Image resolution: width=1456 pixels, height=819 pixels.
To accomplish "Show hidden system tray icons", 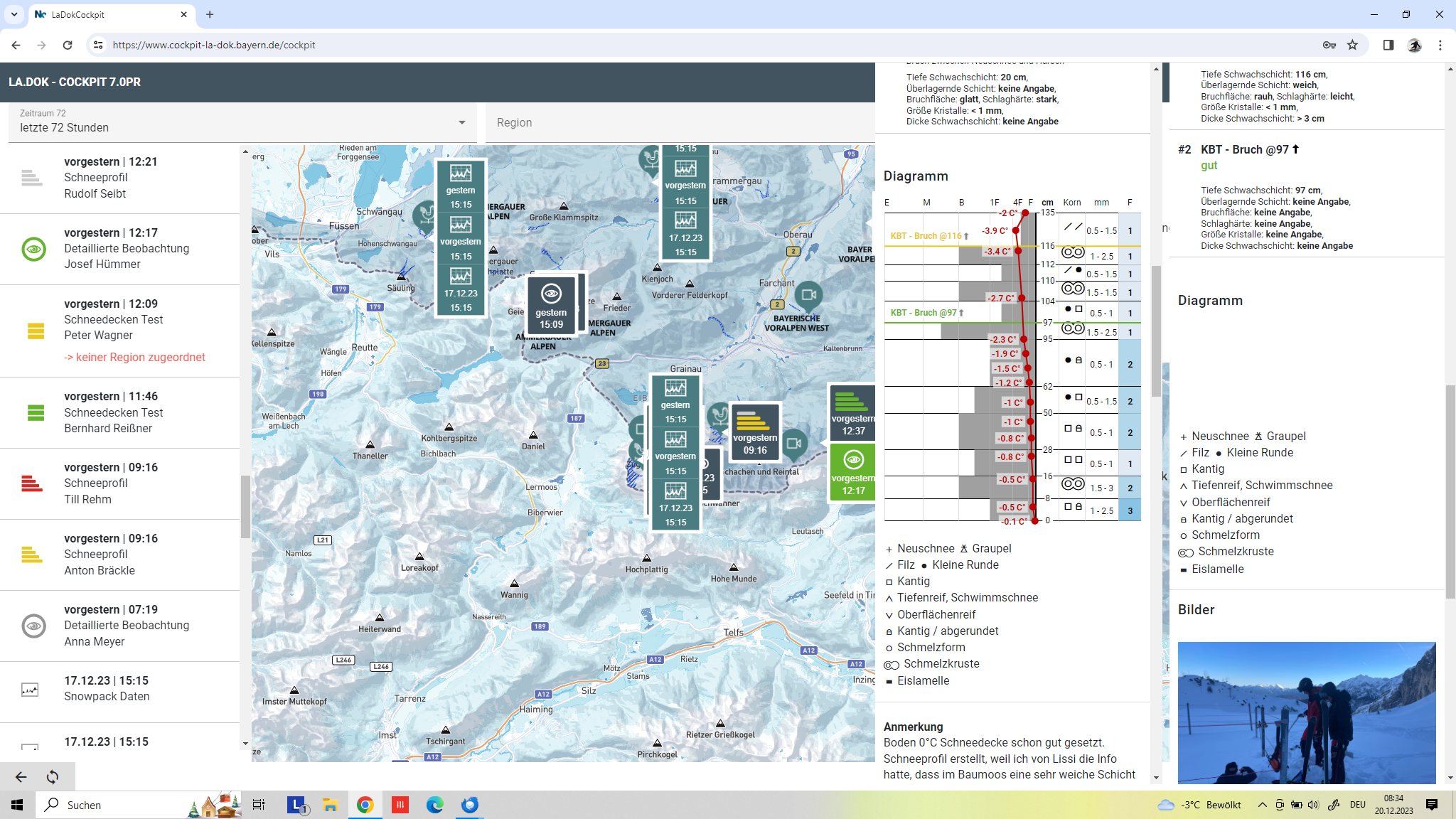I will pos(1262,805).
